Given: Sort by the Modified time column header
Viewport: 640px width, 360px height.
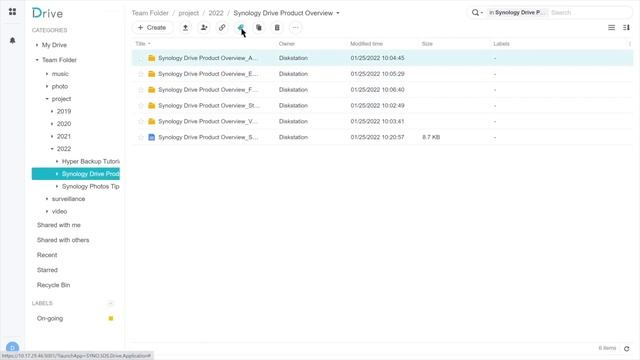Looking at the screenshot, I should point(367,44).
